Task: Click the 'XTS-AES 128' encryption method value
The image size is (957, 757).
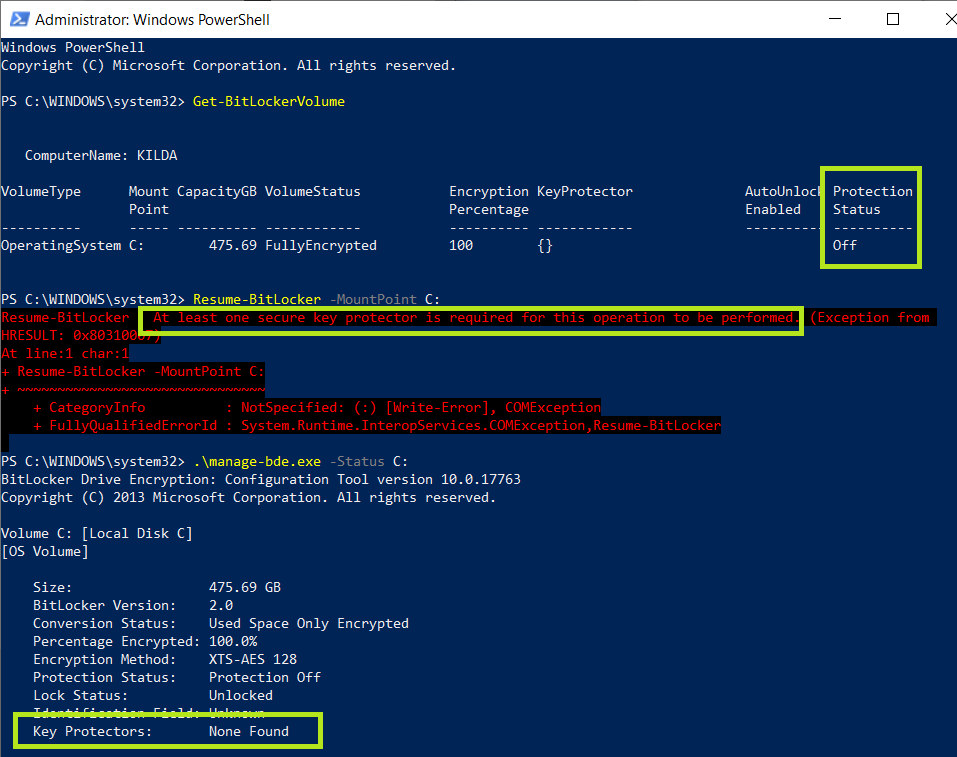Action: click(x=252, y=660)
